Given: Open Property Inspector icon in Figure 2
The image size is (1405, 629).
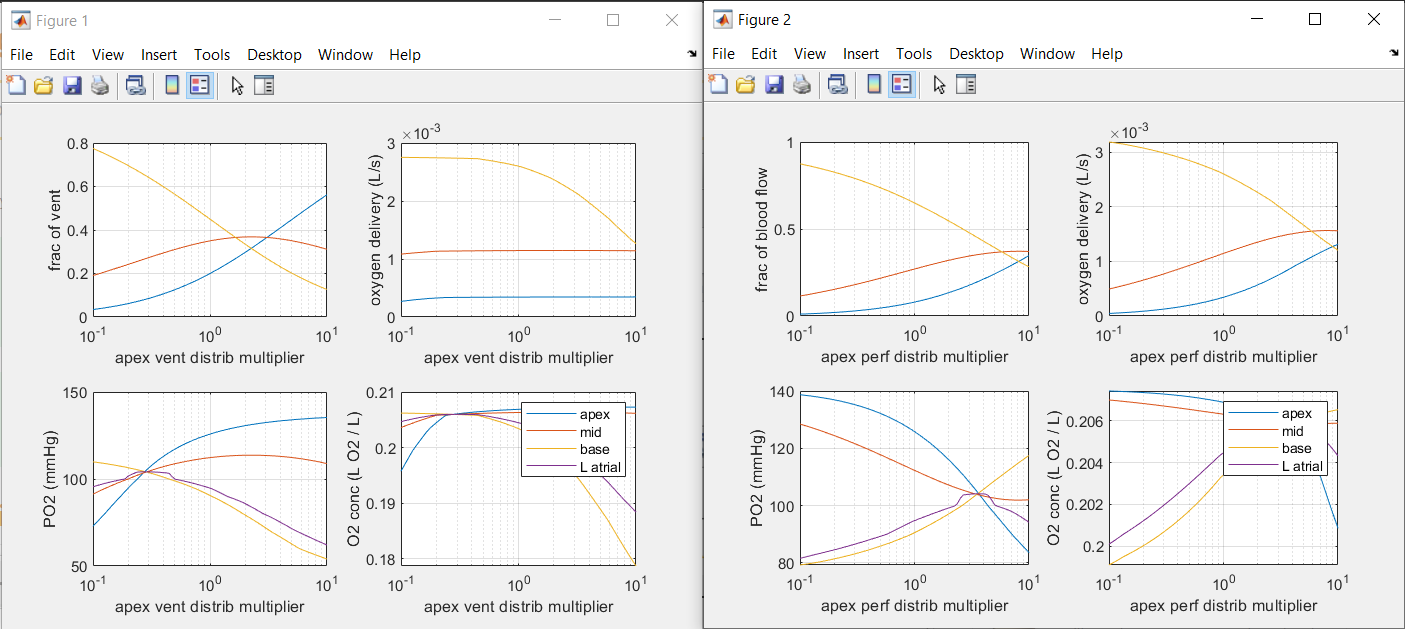Looking at the screenshot, I should [x=966, y=85].
